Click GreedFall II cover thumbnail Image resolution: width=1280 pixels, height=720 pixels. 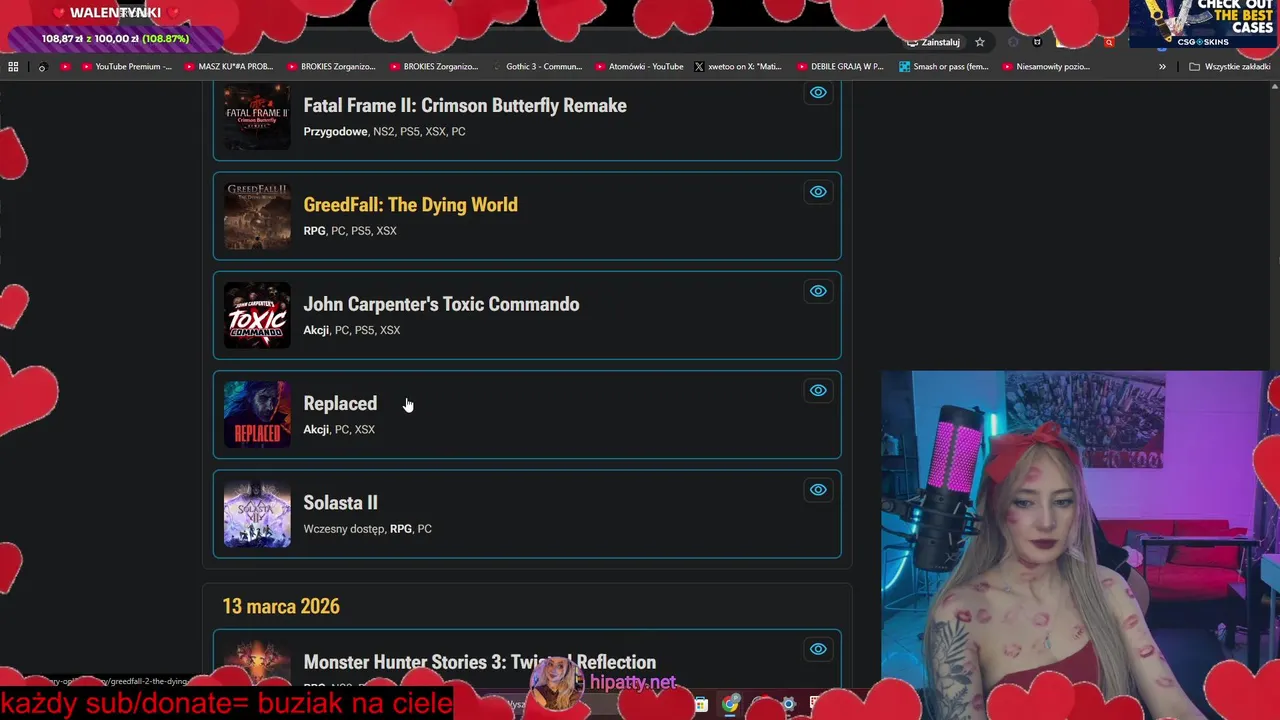click(x=257, y=216)
